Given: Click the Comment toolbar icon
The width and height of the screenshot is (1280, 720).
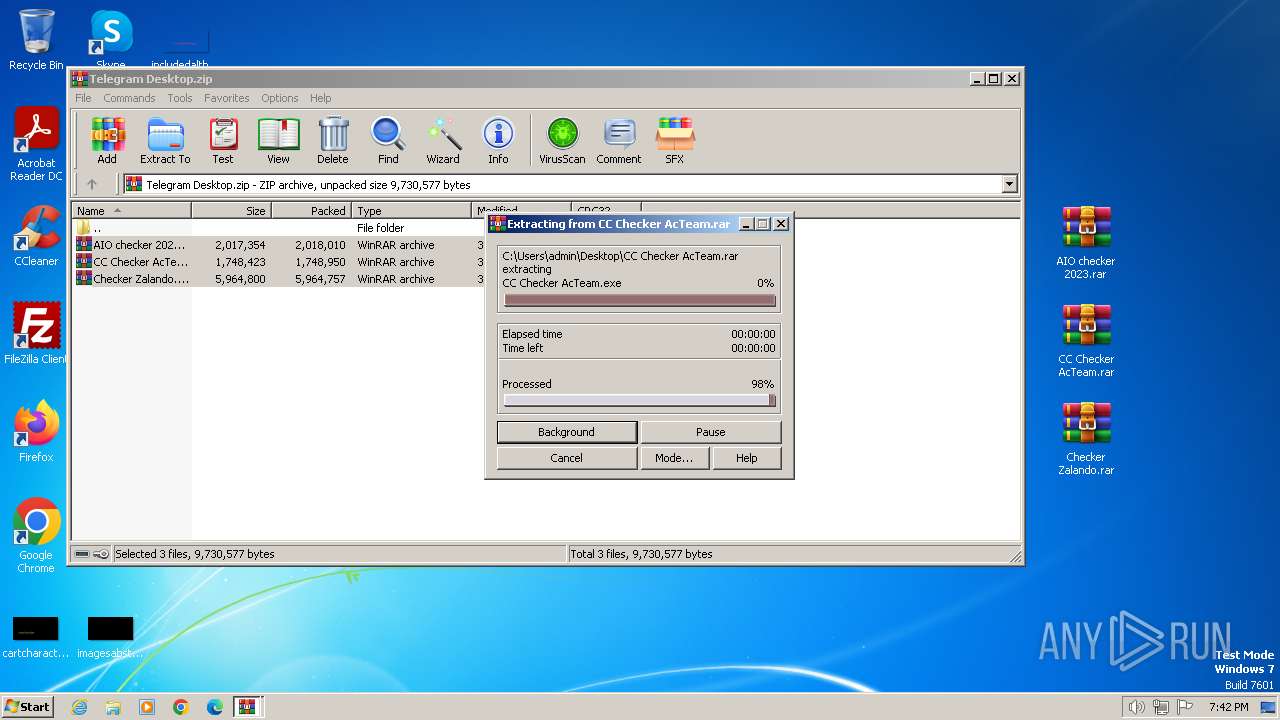Looking at the screenshot, I should pyautogui.click(x=619, y=140).
